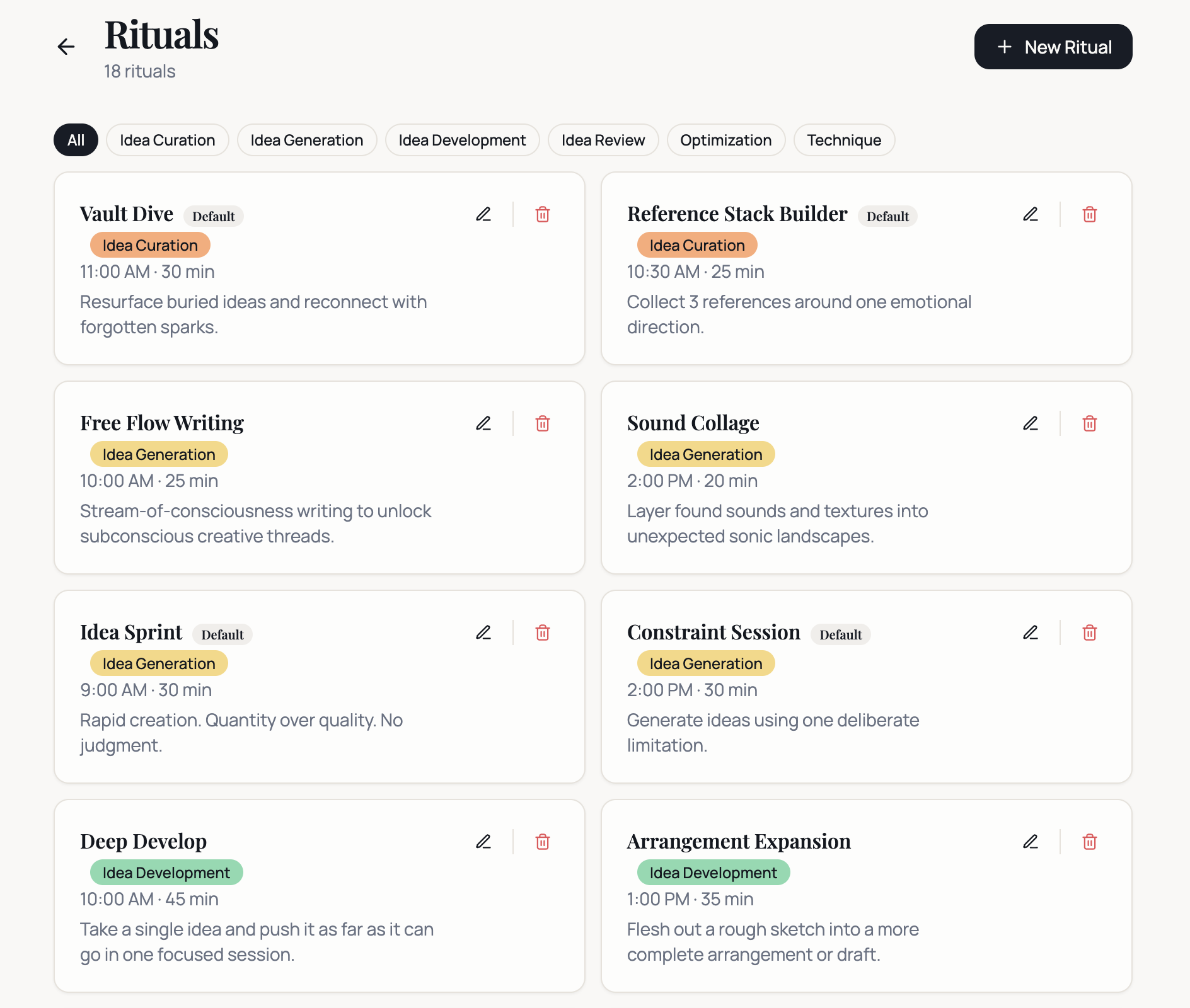Open the Sound Collage ritual card
This screenshot has width=1190, height=1008.
[x=866, y=478]
